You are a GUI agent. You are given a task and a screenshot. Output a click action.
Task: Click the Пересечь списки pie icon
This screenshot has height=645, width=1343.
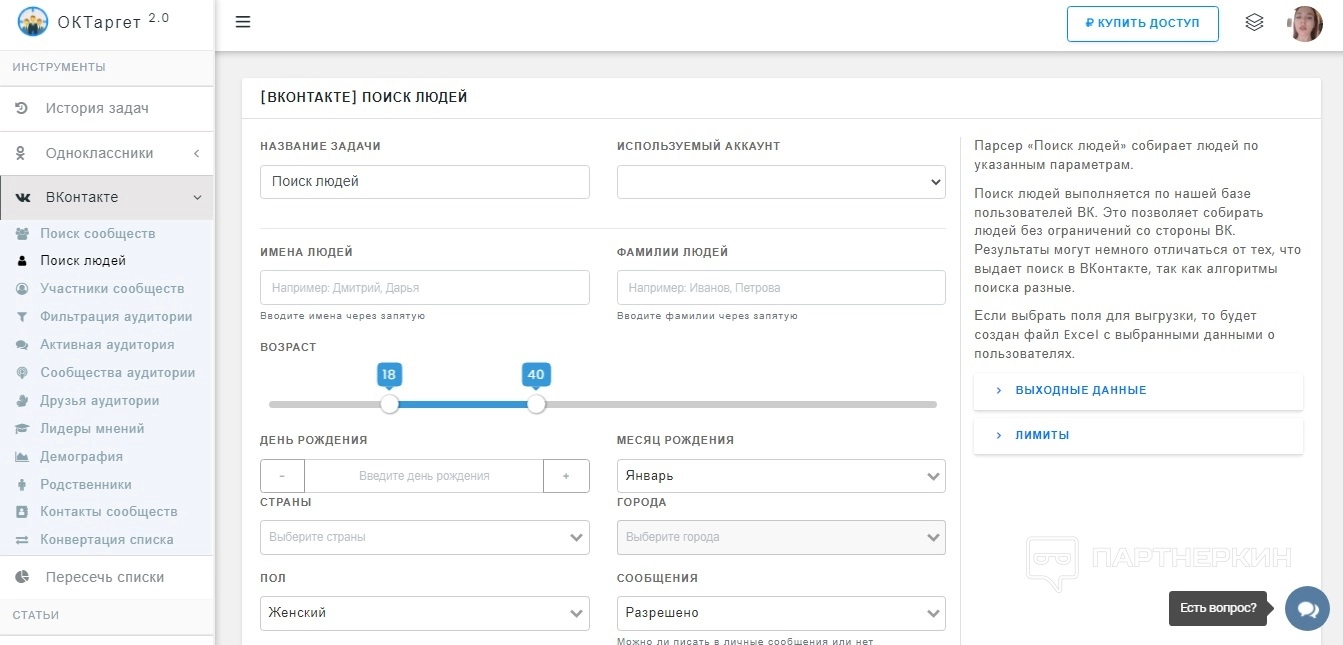click(22, 577)
